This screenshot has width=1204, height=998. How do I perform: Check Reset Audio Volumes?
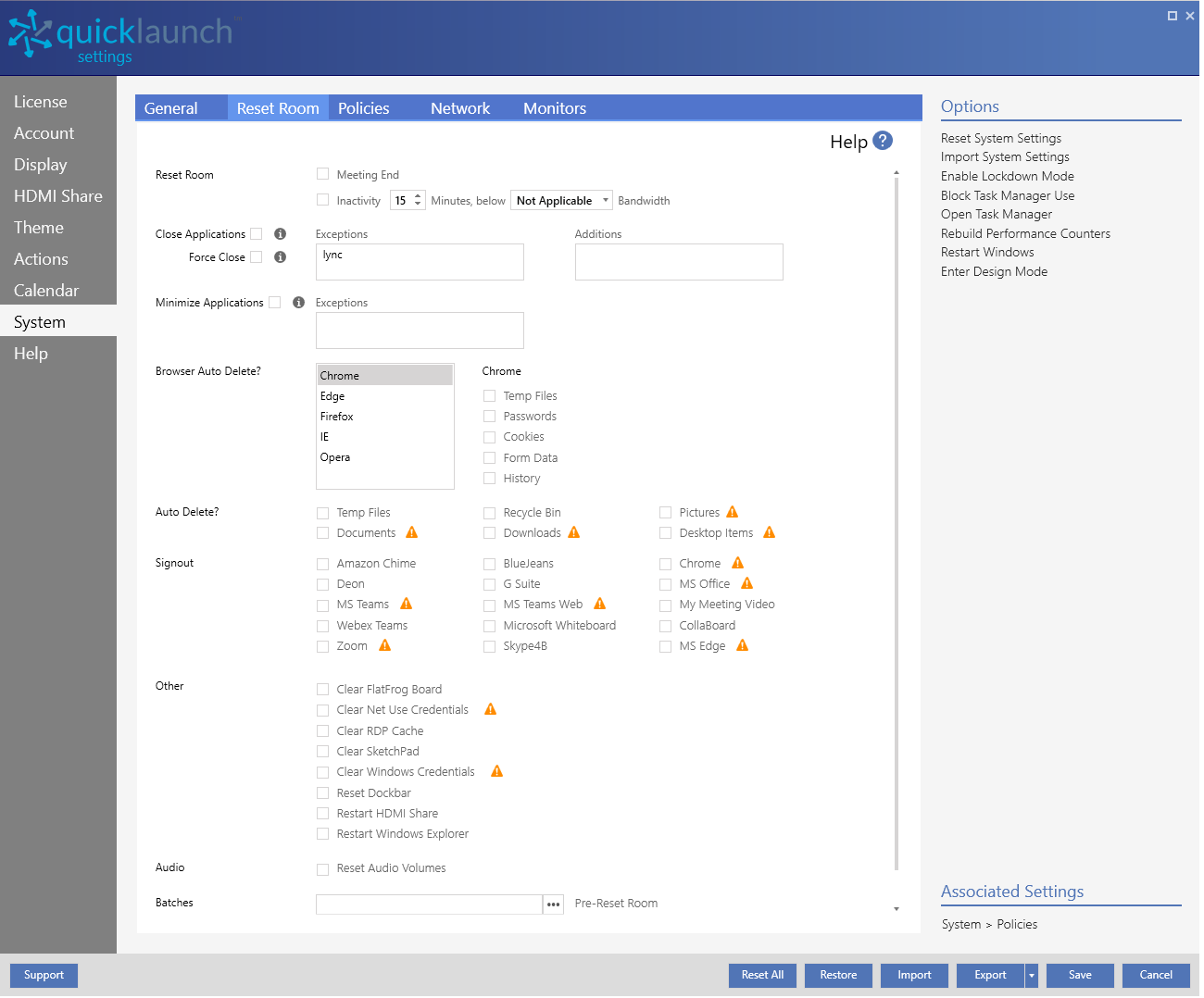(322, 869)
